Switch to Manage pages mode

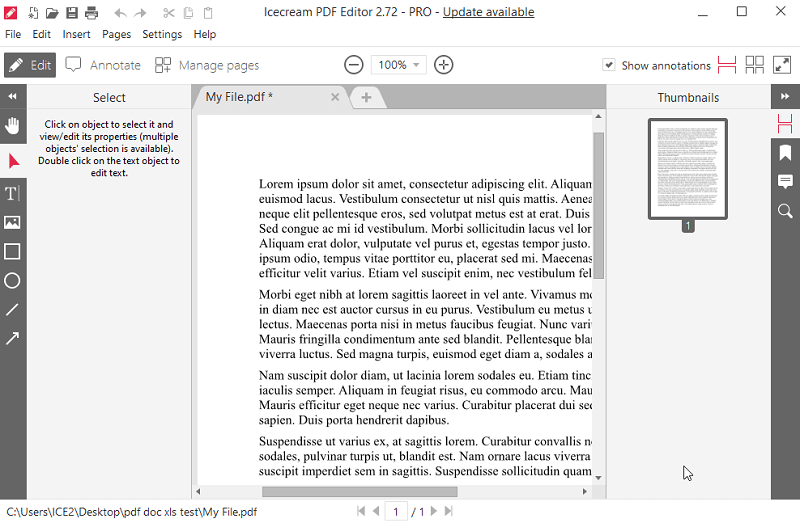(x=207, y=65)
